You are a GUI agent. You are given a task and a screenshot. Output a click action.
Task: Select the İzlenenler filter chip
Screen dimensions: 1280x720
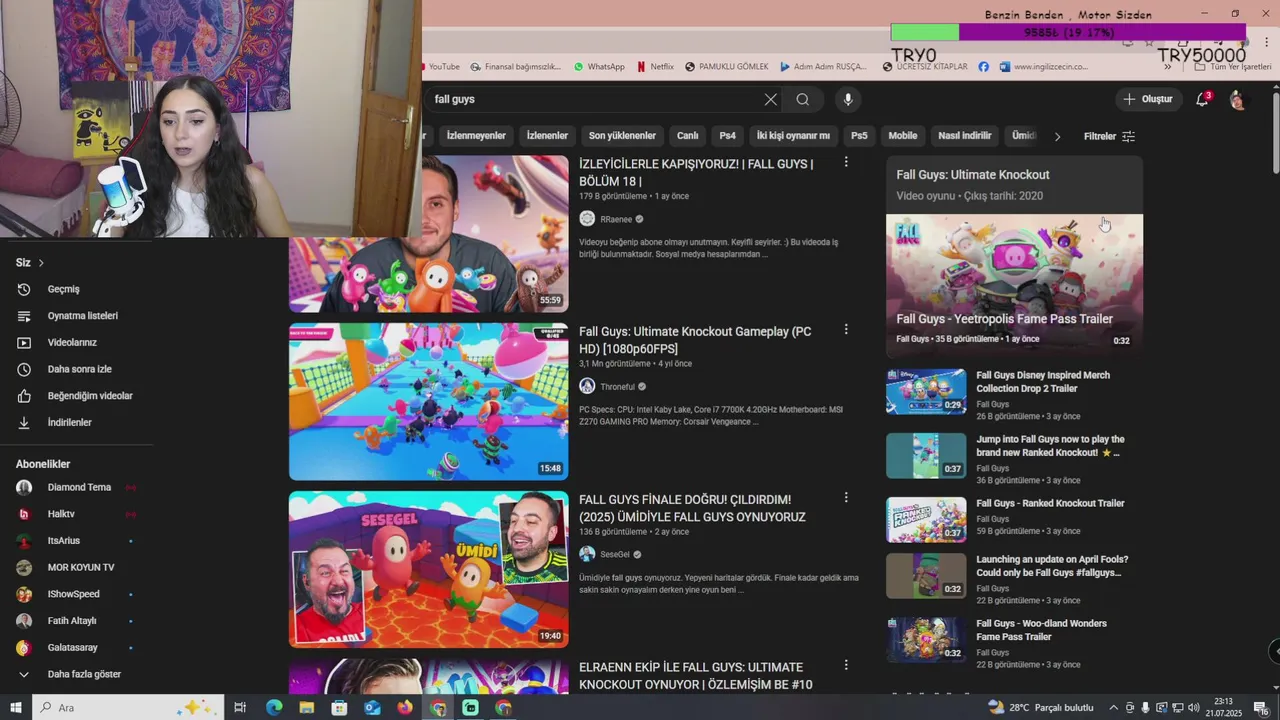(x=547, y=135)
